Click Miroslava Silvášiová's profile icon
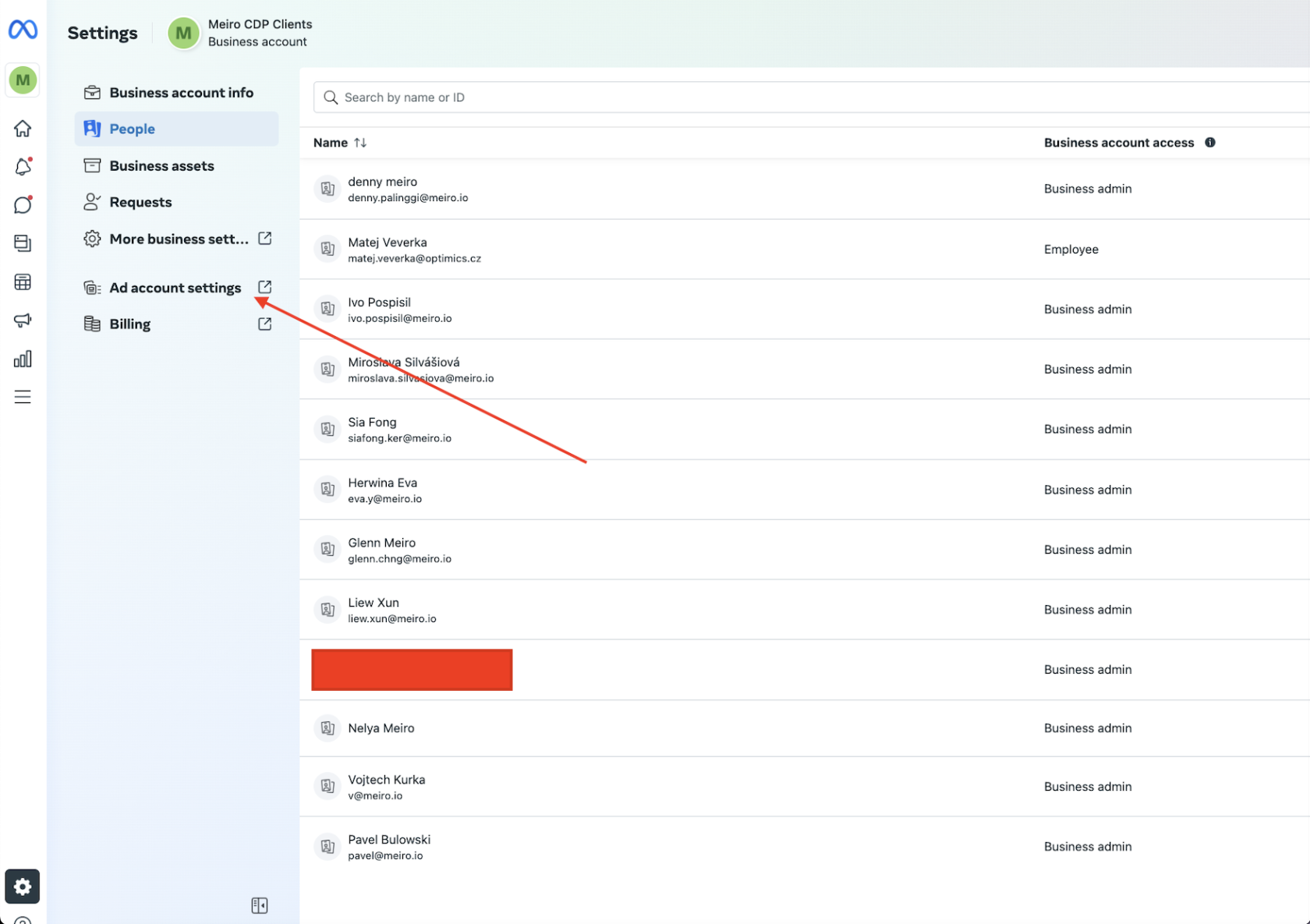This screenshot has width=1310, height=924. pos(327,369)
